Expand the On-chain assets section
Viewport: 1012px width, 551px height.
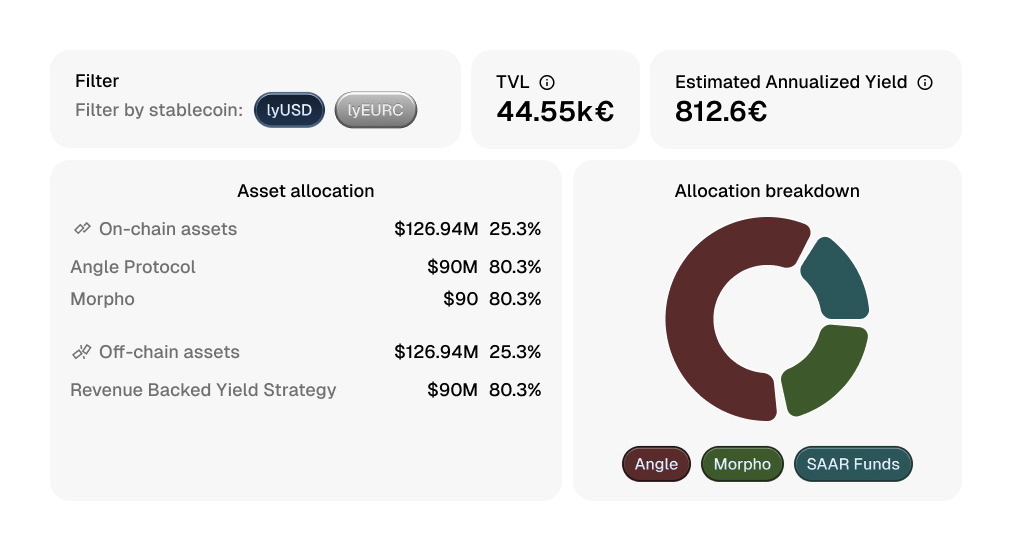coord(168,229)
